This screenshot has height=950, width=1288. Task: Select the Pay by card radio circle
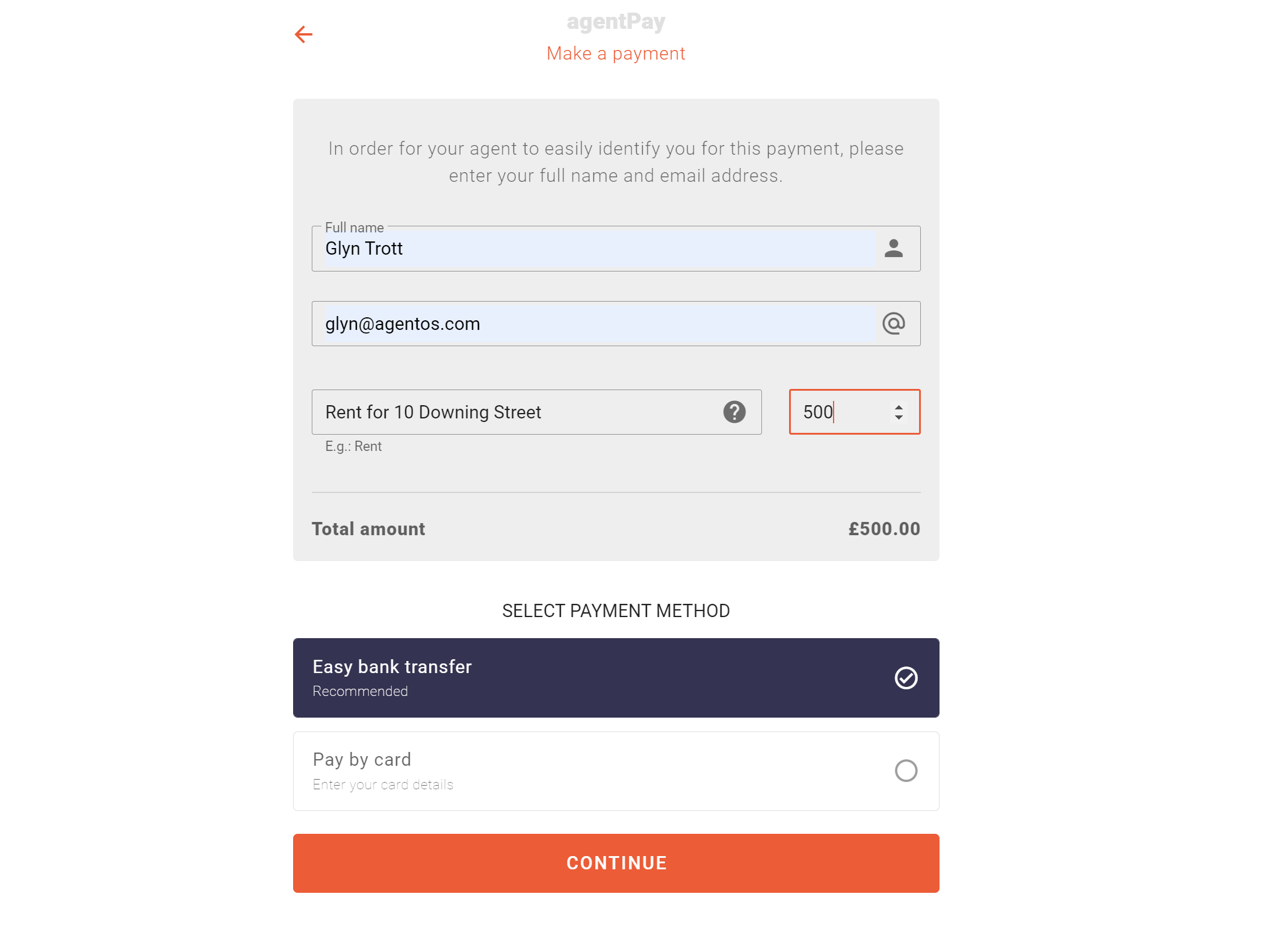906,771
